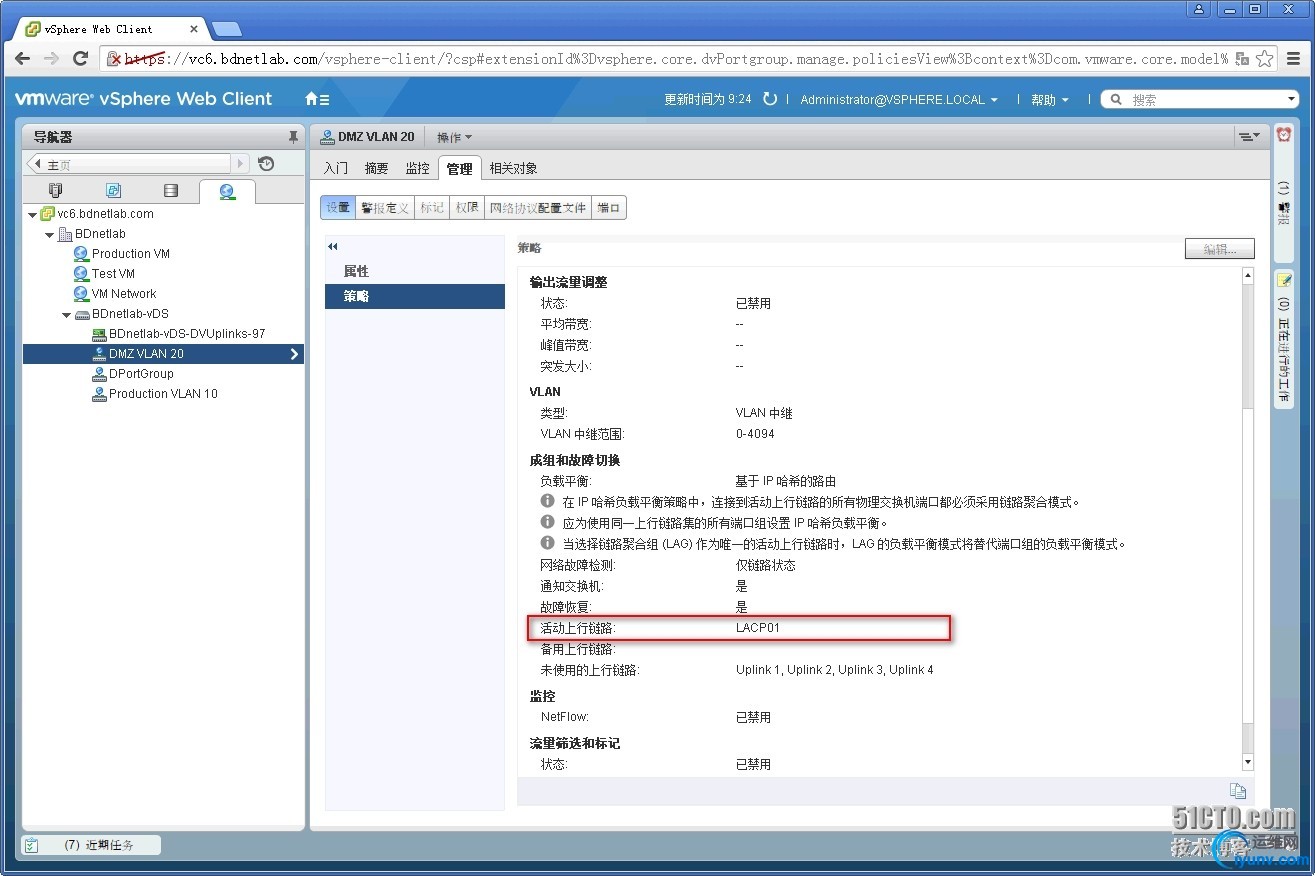Click the translate page icon in address bar
This screenshot has height=876, width=1315.
click(x=1241, y=58)
